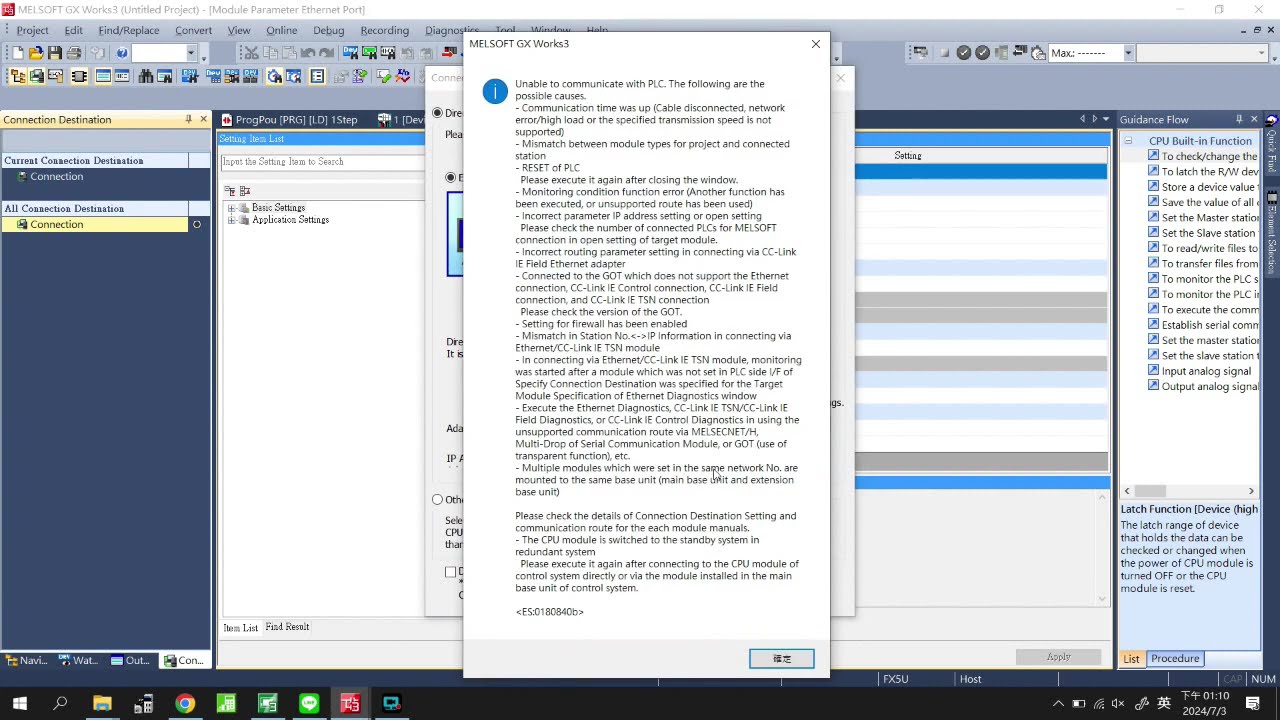This screenshot has height=720, width=1280.
Task: Expand the Basic Settings tree node
Action: pos(231,208)
